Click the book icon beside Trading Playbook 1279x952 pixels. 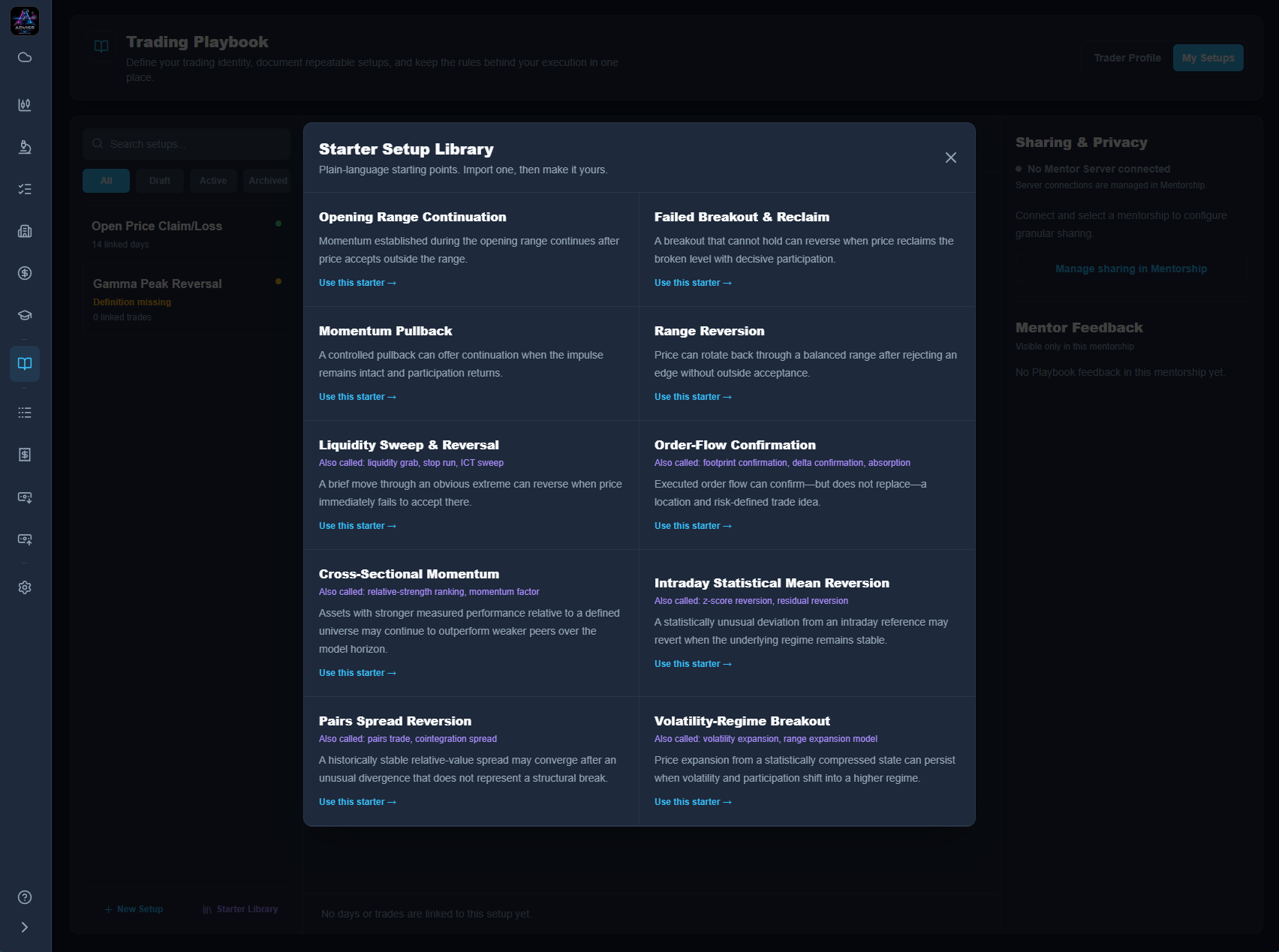101,47
